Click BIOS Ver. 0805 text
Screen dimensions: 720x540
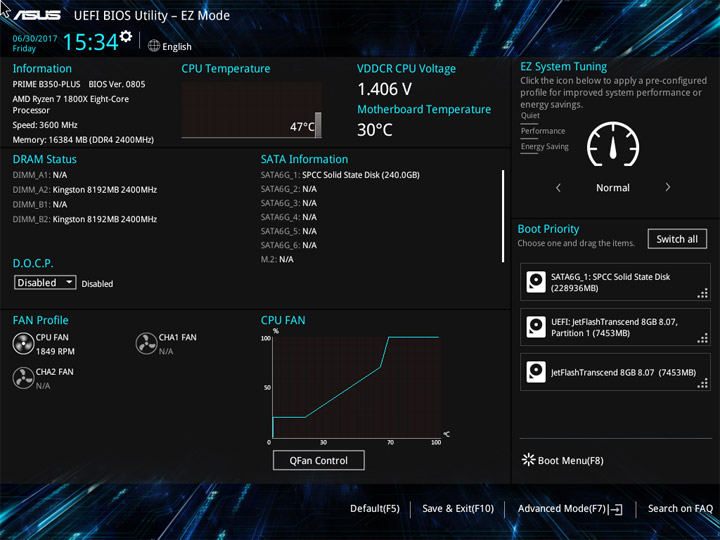coord(117,84)
